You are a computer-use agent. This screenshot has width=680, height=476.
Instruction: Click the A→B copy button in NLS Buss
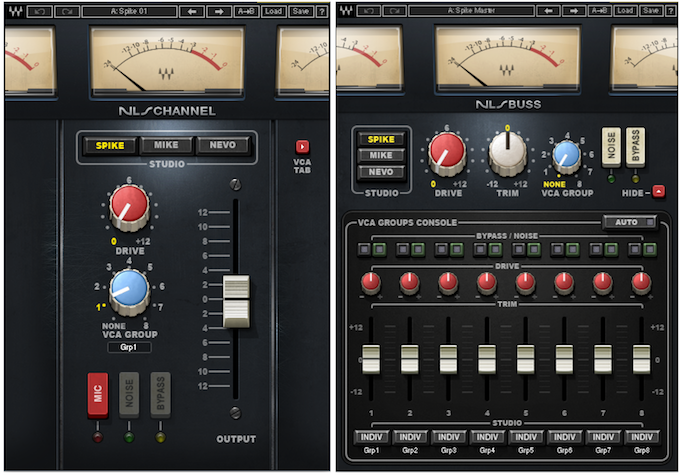600,11
